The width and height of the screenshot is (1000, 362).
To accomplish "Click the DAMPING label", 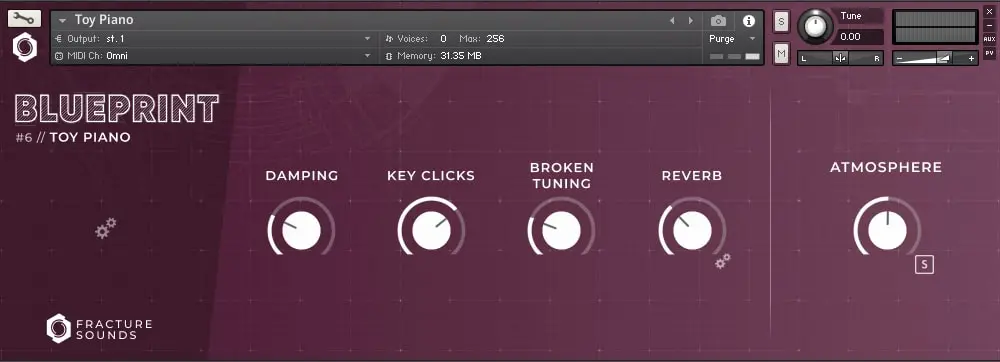I will [302, 176].
